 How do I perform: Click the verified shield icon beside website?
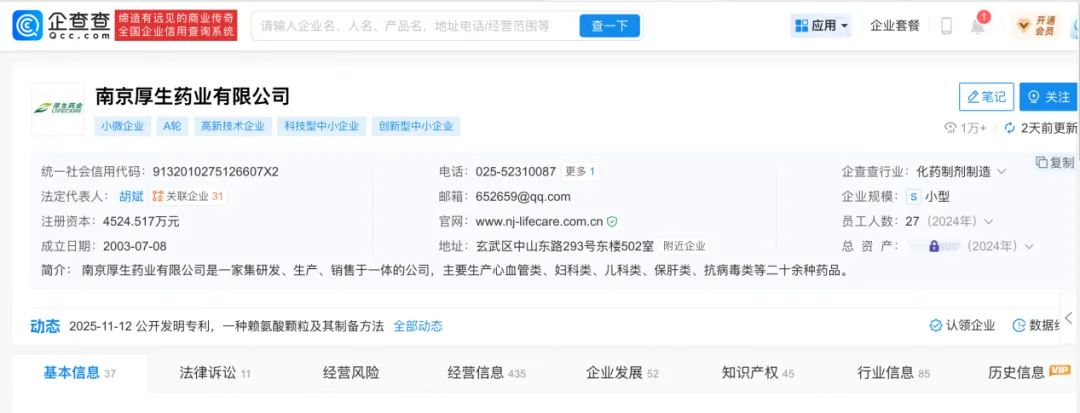tap(612, 222)
